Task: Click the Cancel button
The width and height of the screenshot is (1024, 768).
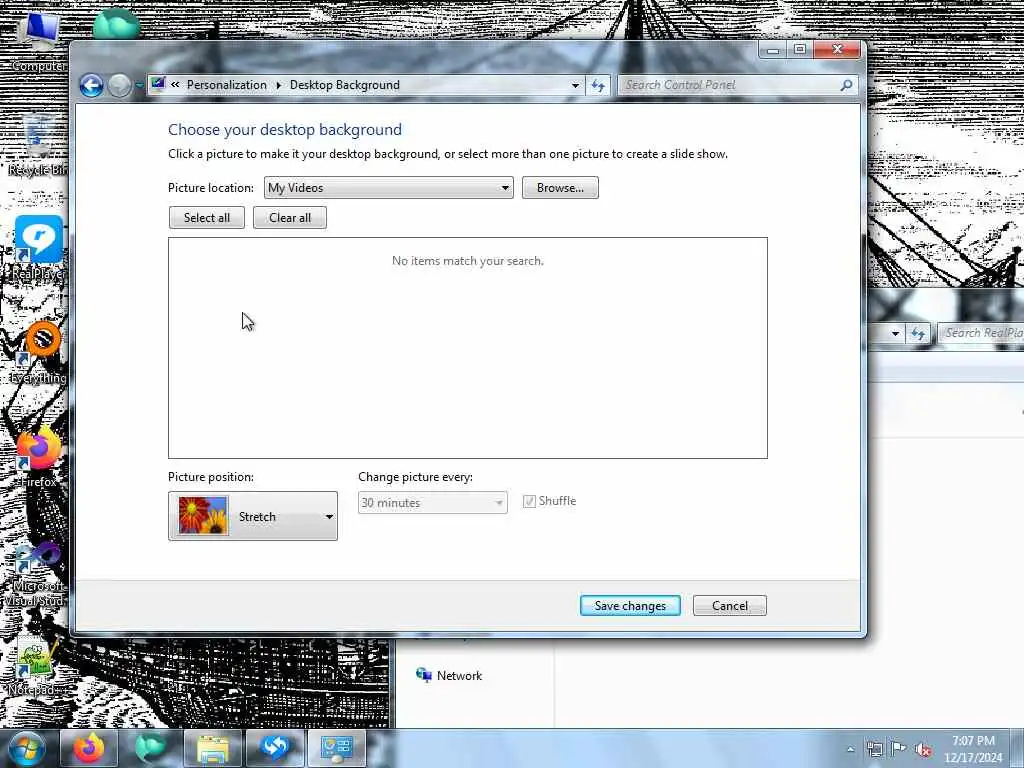Action: pos(729,605)
